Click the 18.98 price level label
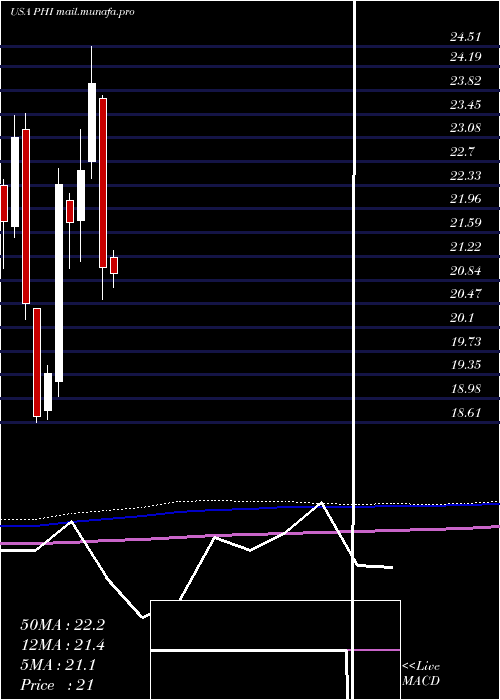This screenshot has width=500, height=700. pyautogui.click(x=465, y=389)
